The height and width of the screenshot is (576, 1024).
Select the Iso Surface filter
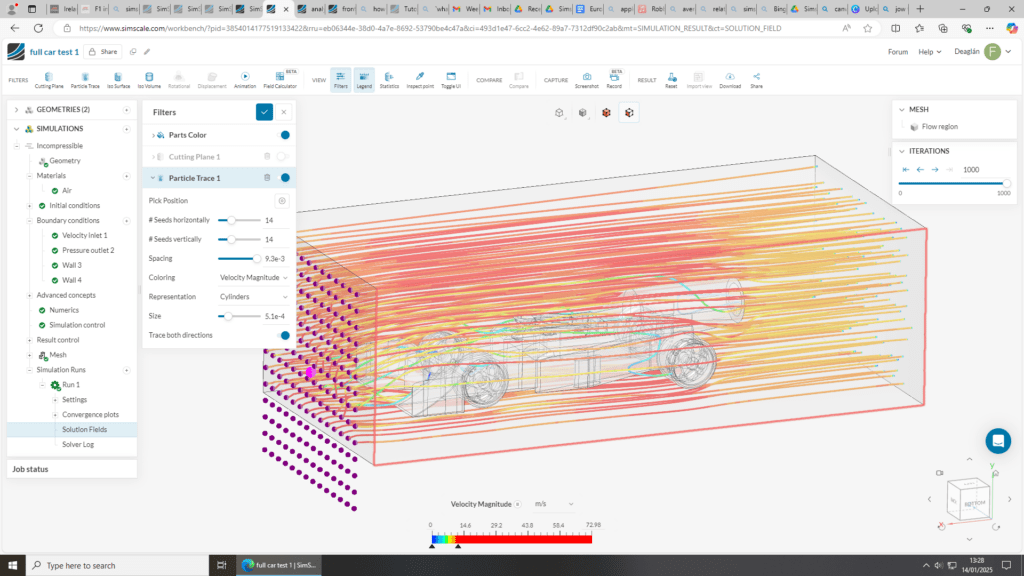point(120,77)
